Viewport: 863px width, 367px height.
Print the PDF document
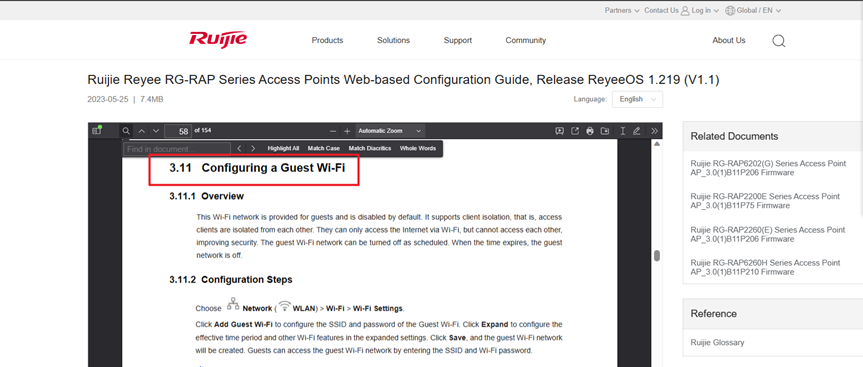tap(590, 131)
